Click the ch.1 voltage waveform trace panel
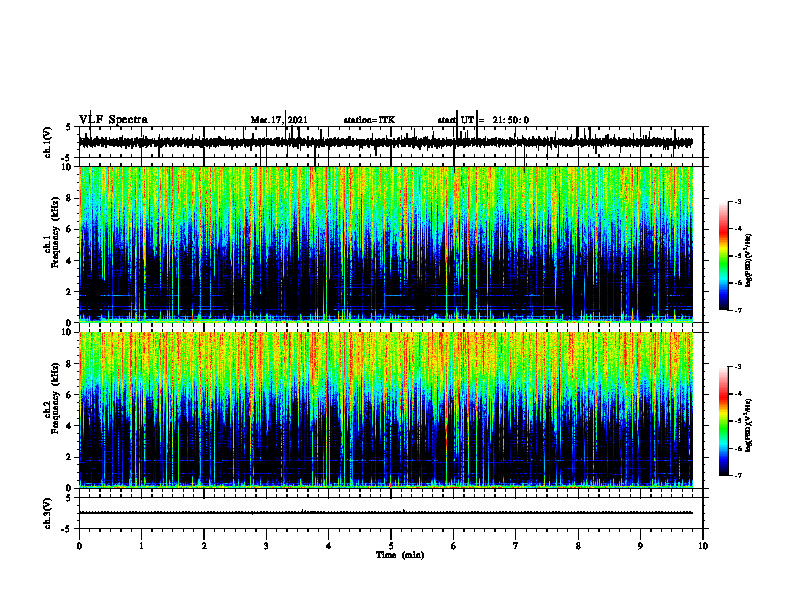This screenshot has height=612, width=792. click(x=391, y=142)
